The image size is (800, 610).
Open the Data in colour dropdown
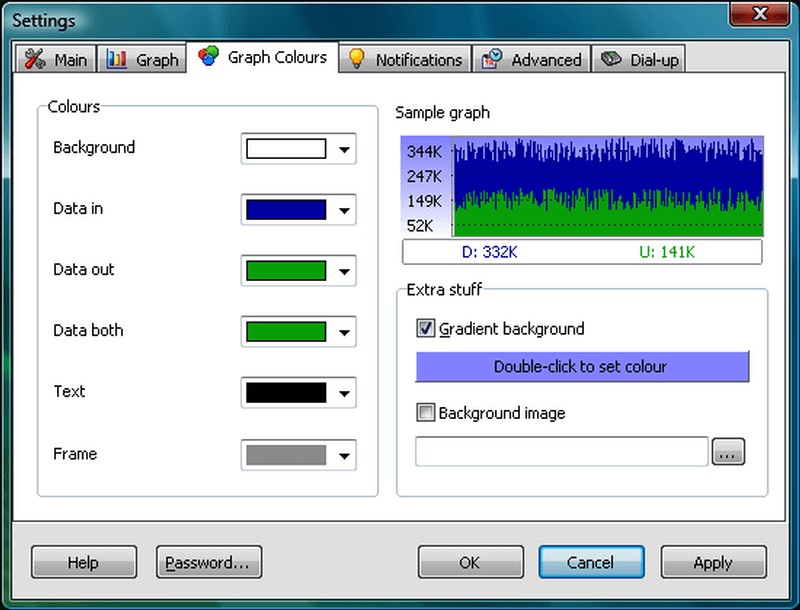click(x=345, y=210)
